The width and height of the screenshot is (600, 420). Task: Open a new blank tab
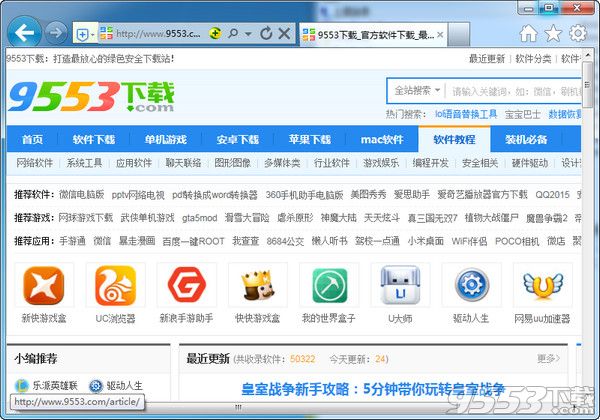point(458,34)
